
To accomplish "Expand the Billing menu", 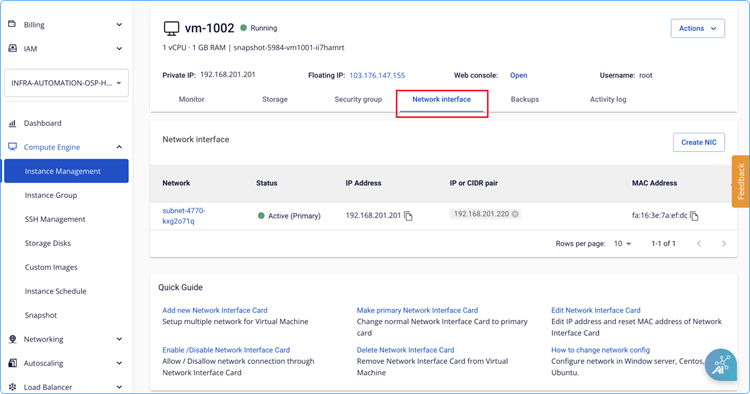I will coord(119,24).
